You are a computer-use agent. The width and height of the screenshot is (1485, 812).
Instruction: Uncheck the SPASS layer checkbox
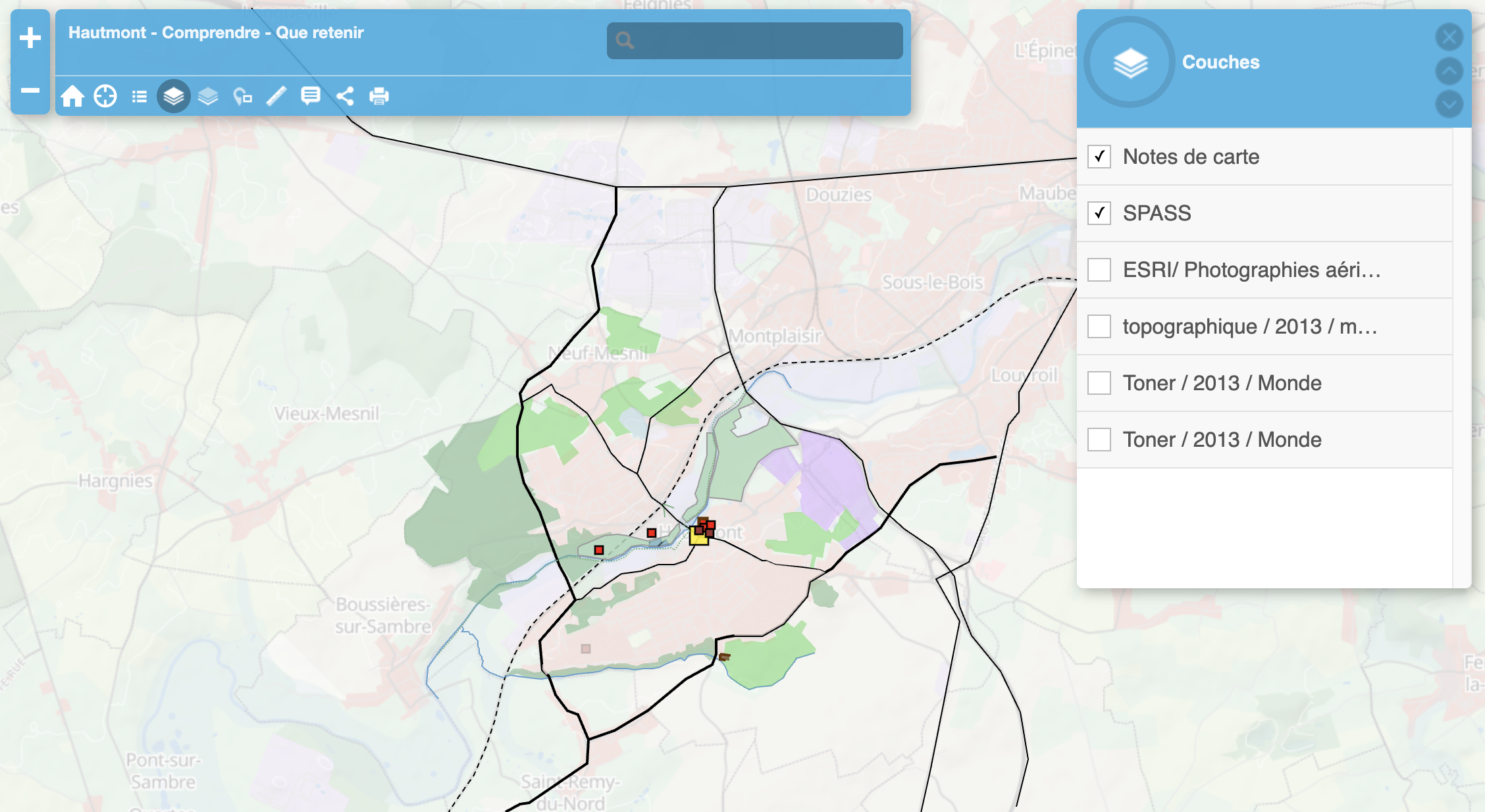click(1099, 213)
